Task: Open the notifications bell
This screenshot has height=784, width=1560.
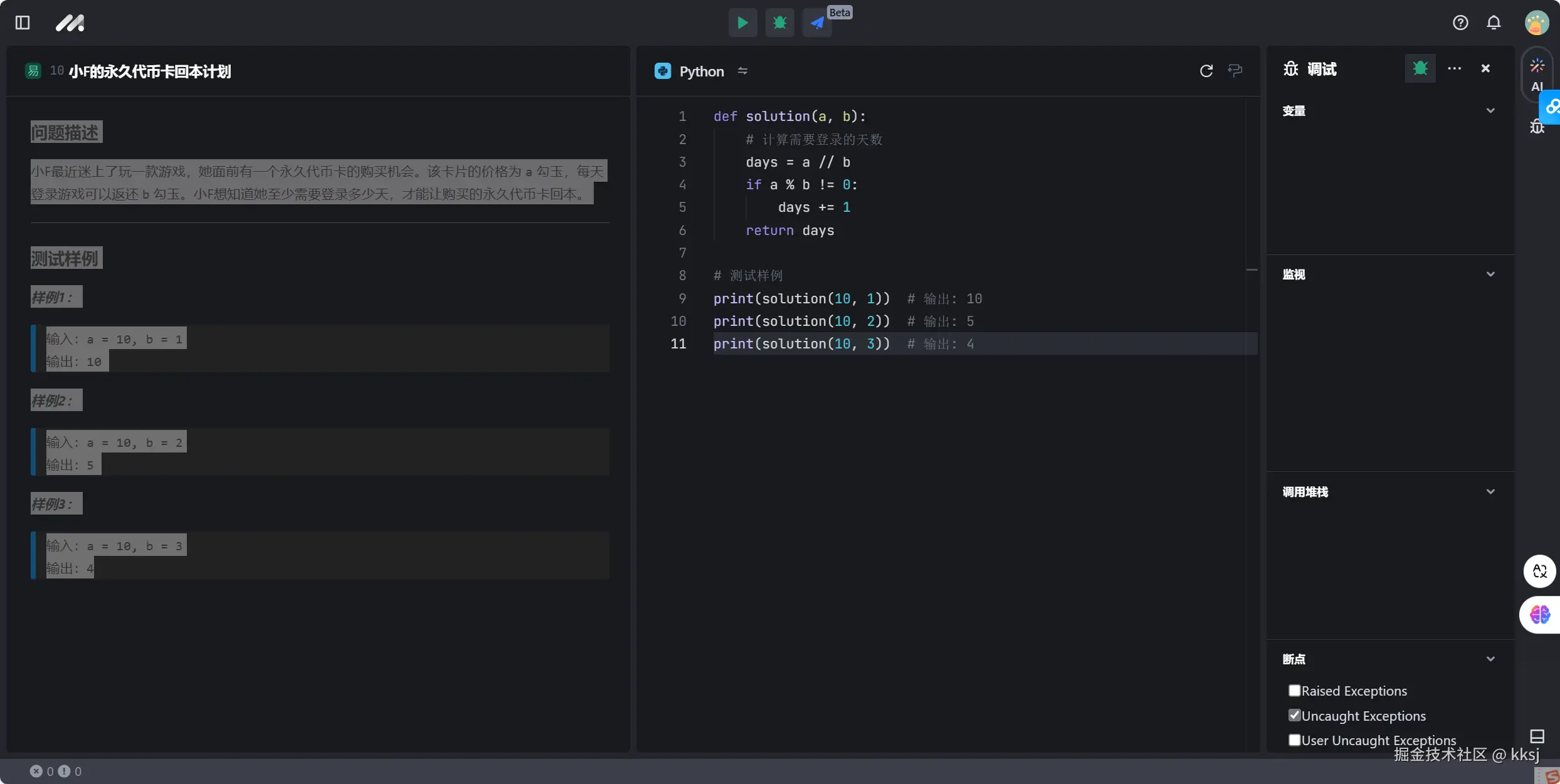Action: tap(1494, 23)
